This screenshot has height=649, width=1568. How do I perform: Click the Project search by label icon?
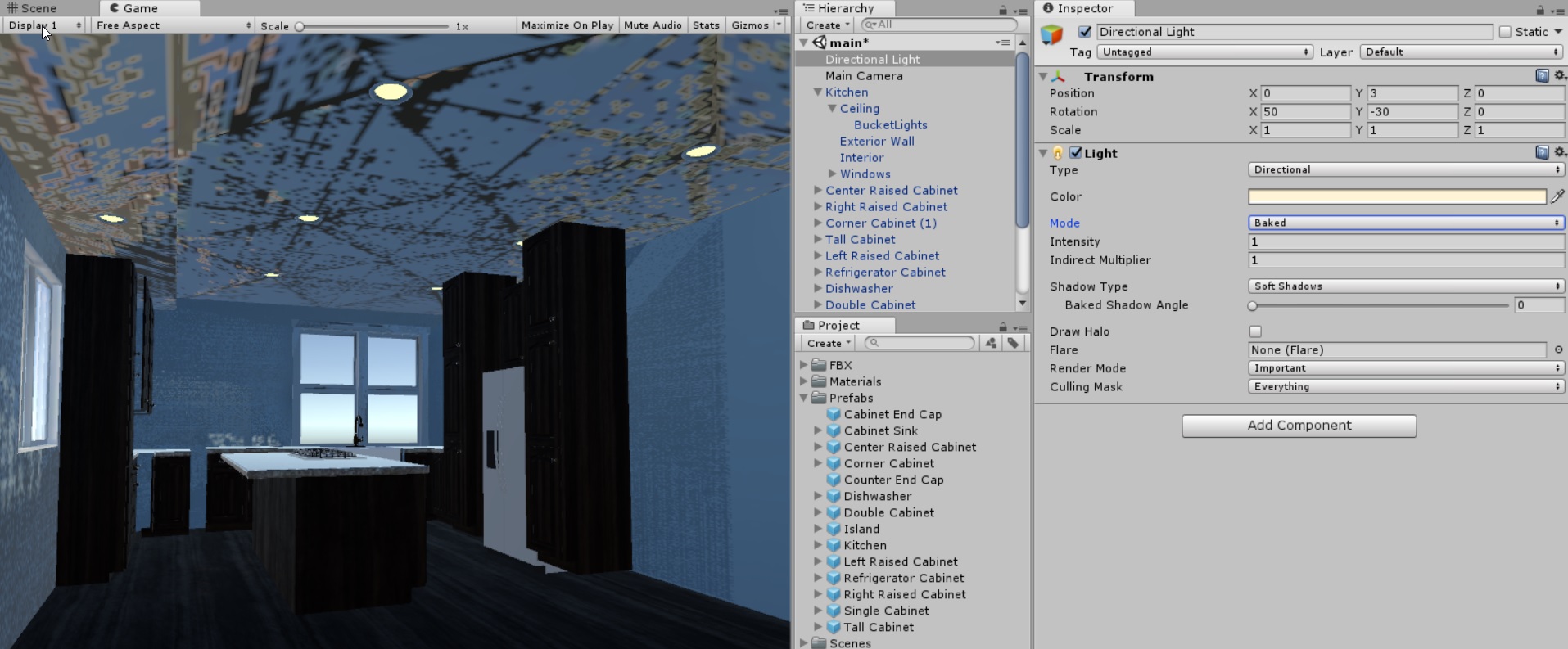1013,343
